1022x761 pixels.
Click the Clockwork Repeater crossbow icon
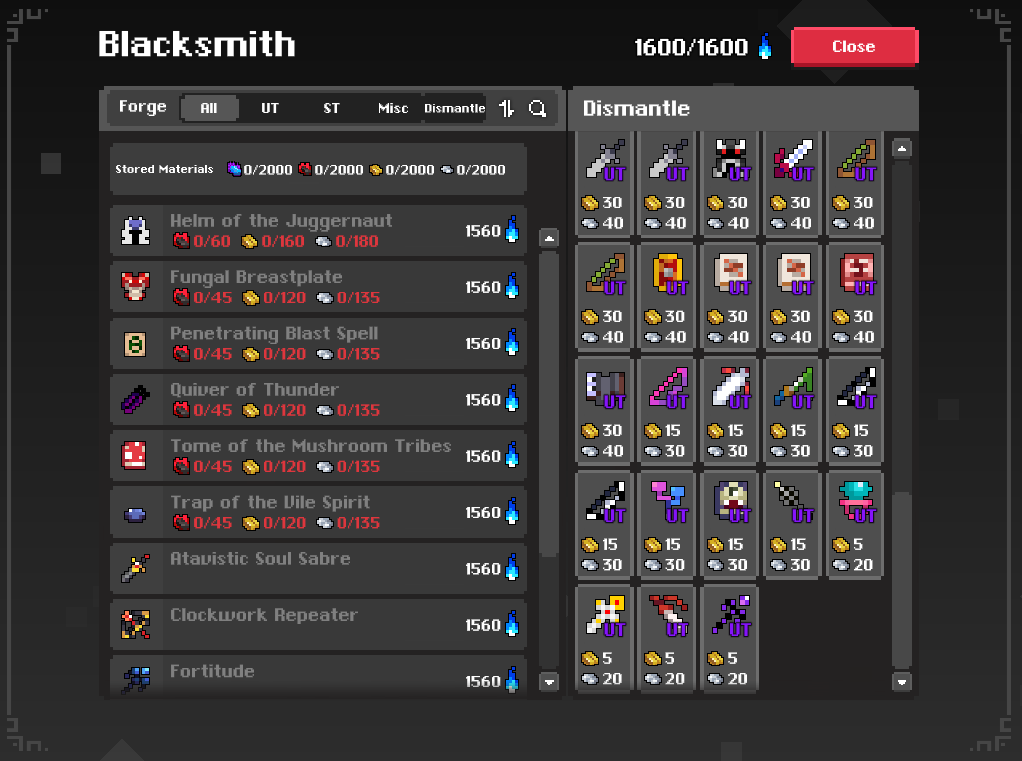[136, 625]
